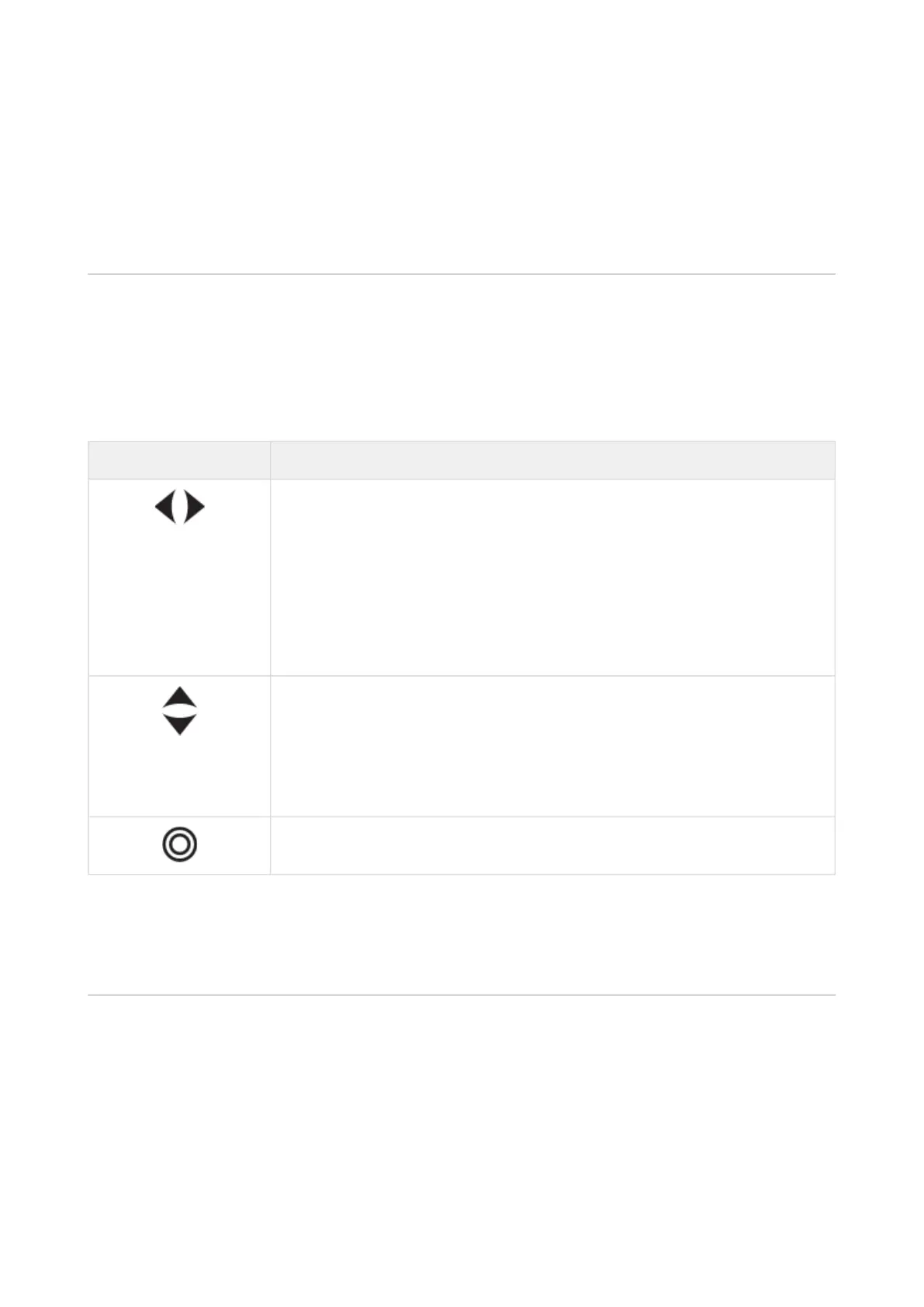Click the empty cell beside the concentric circles icon
Screen dimensions: 924x1307
552,845
